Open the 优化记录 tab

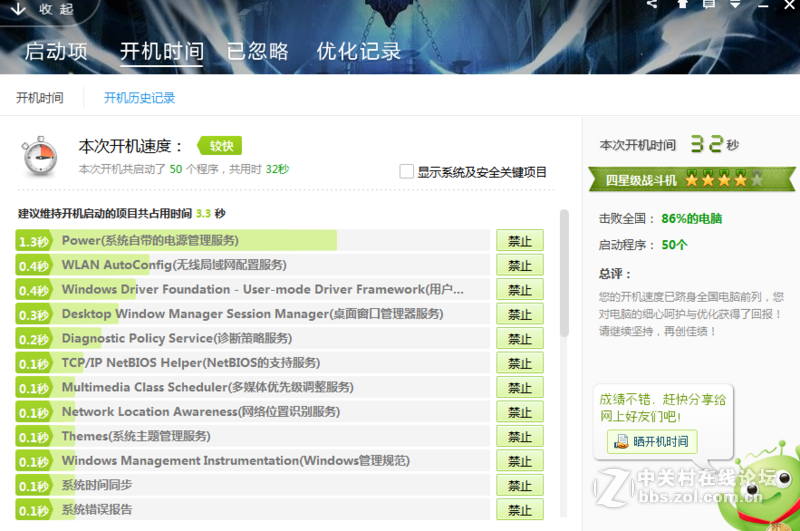point(359,52)
